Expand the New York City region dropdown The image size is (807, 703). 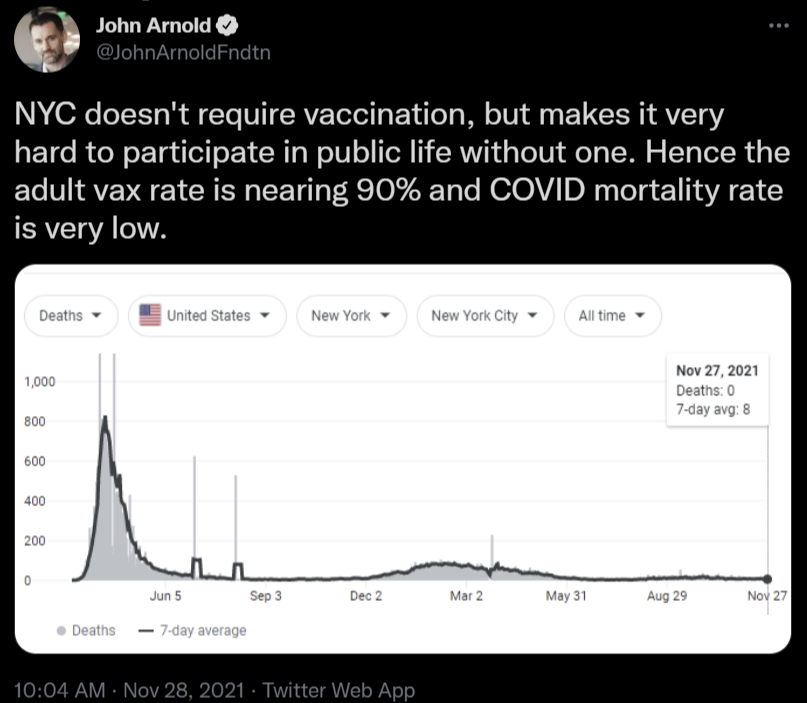tap(484, 315)
